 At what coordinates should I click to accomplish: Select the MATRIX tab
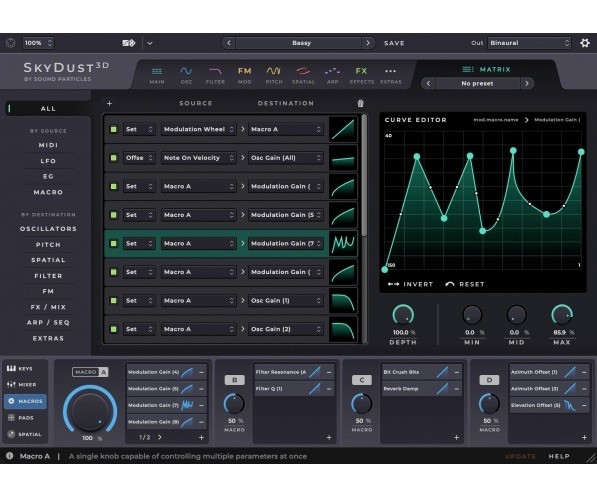(486, 69)
